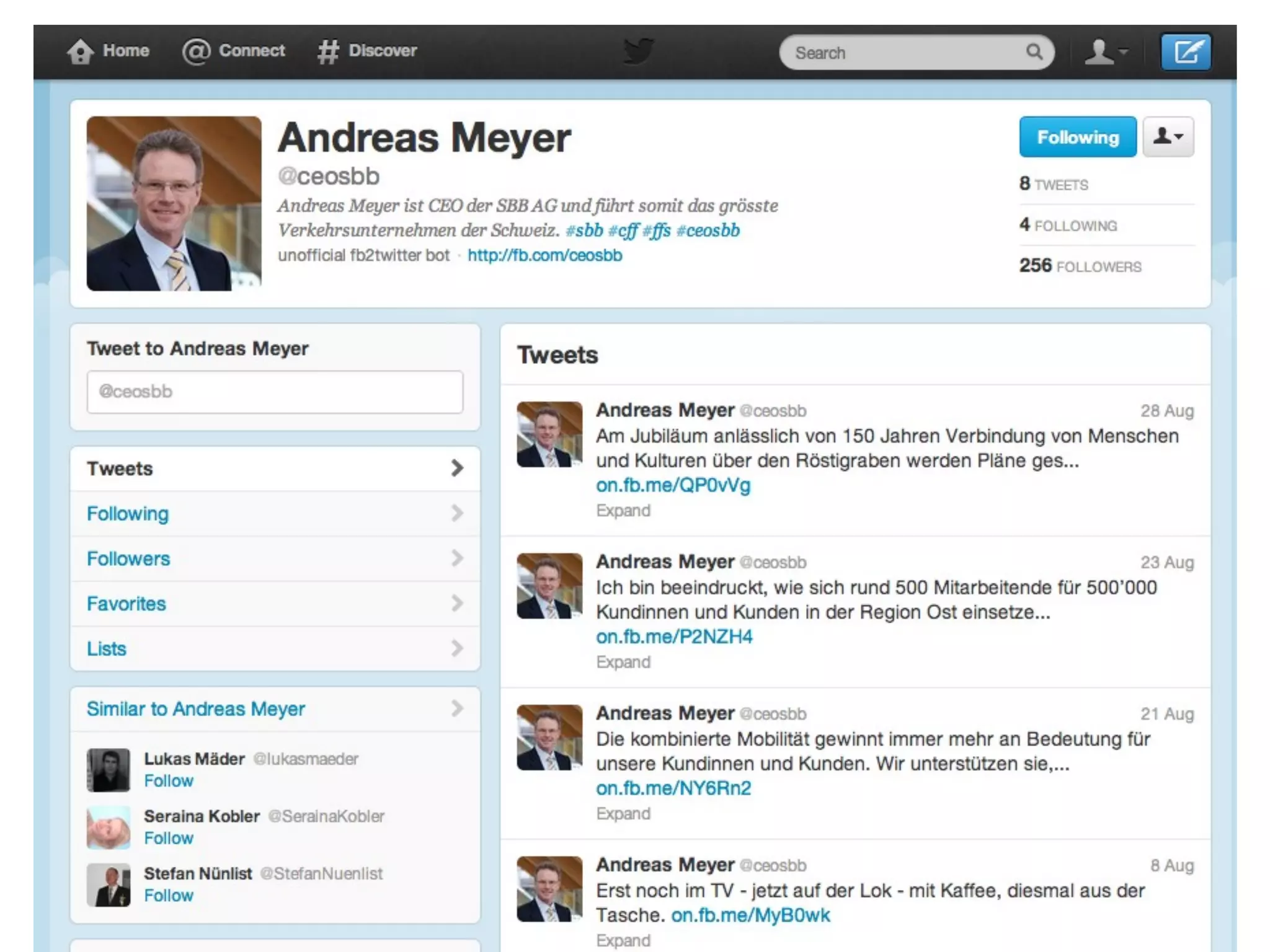Follow Lukas Mäder
The width and height of the screenshot is (1270, 952).
169,781
